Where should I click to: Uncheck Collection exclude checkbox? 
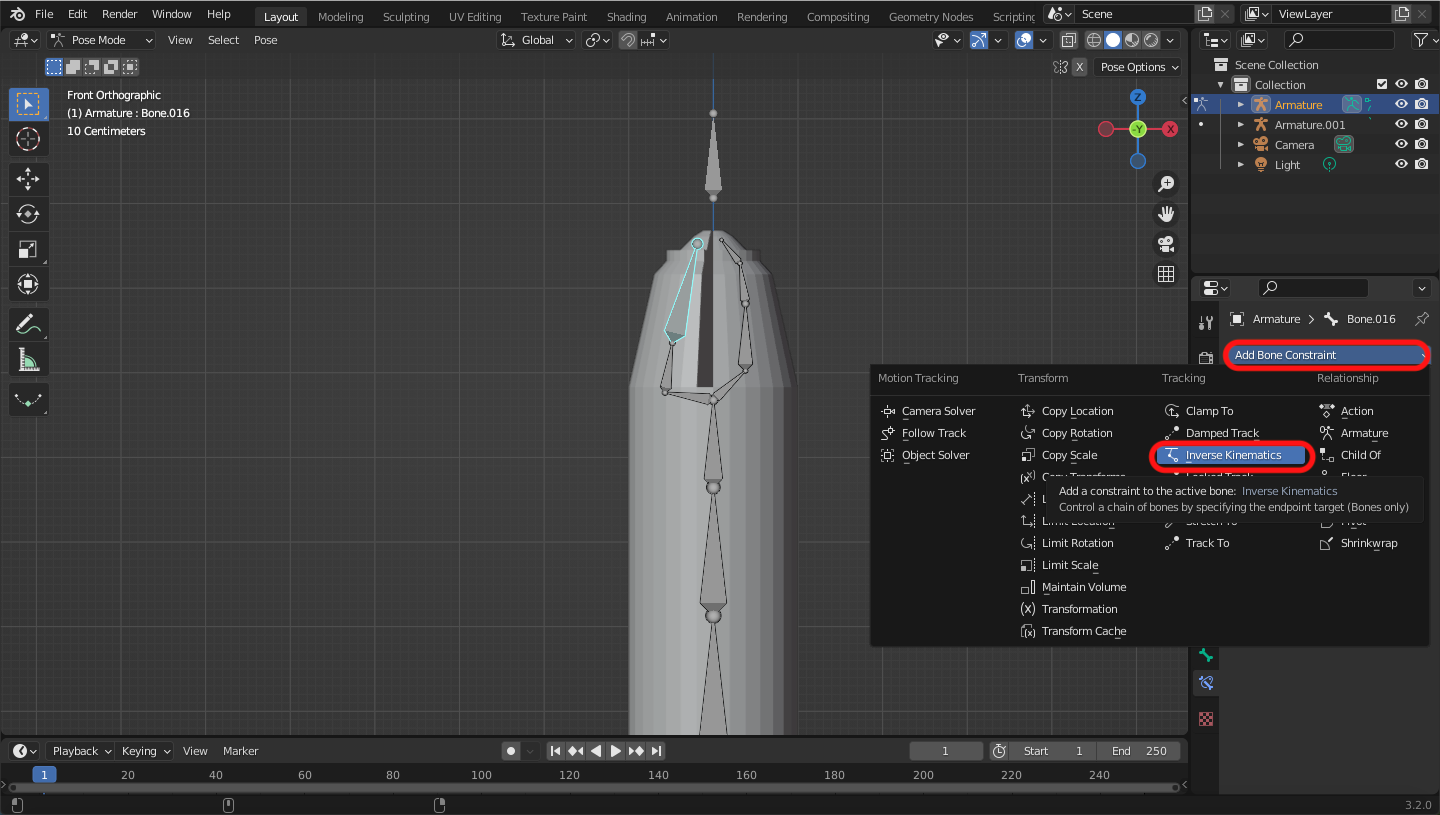coord(1382,84)
